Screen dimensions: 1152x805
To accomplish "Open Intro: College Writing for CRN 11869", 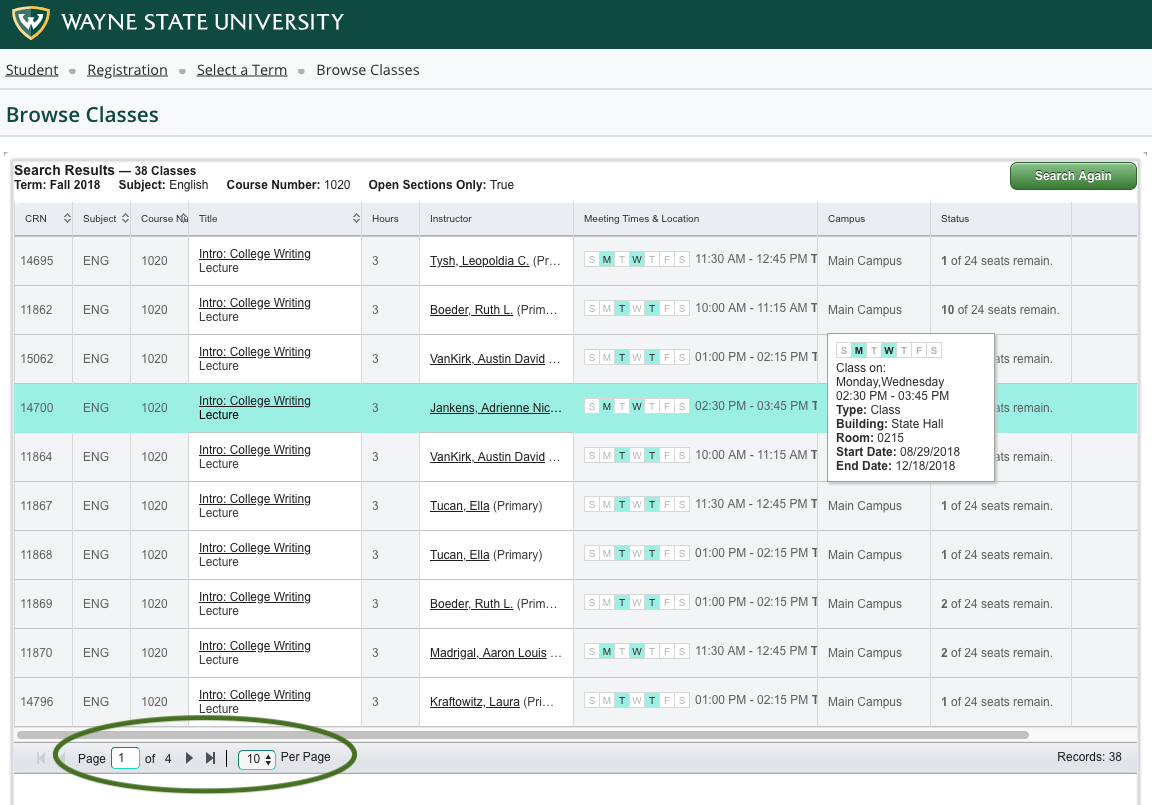I will (x=254, y=597).
